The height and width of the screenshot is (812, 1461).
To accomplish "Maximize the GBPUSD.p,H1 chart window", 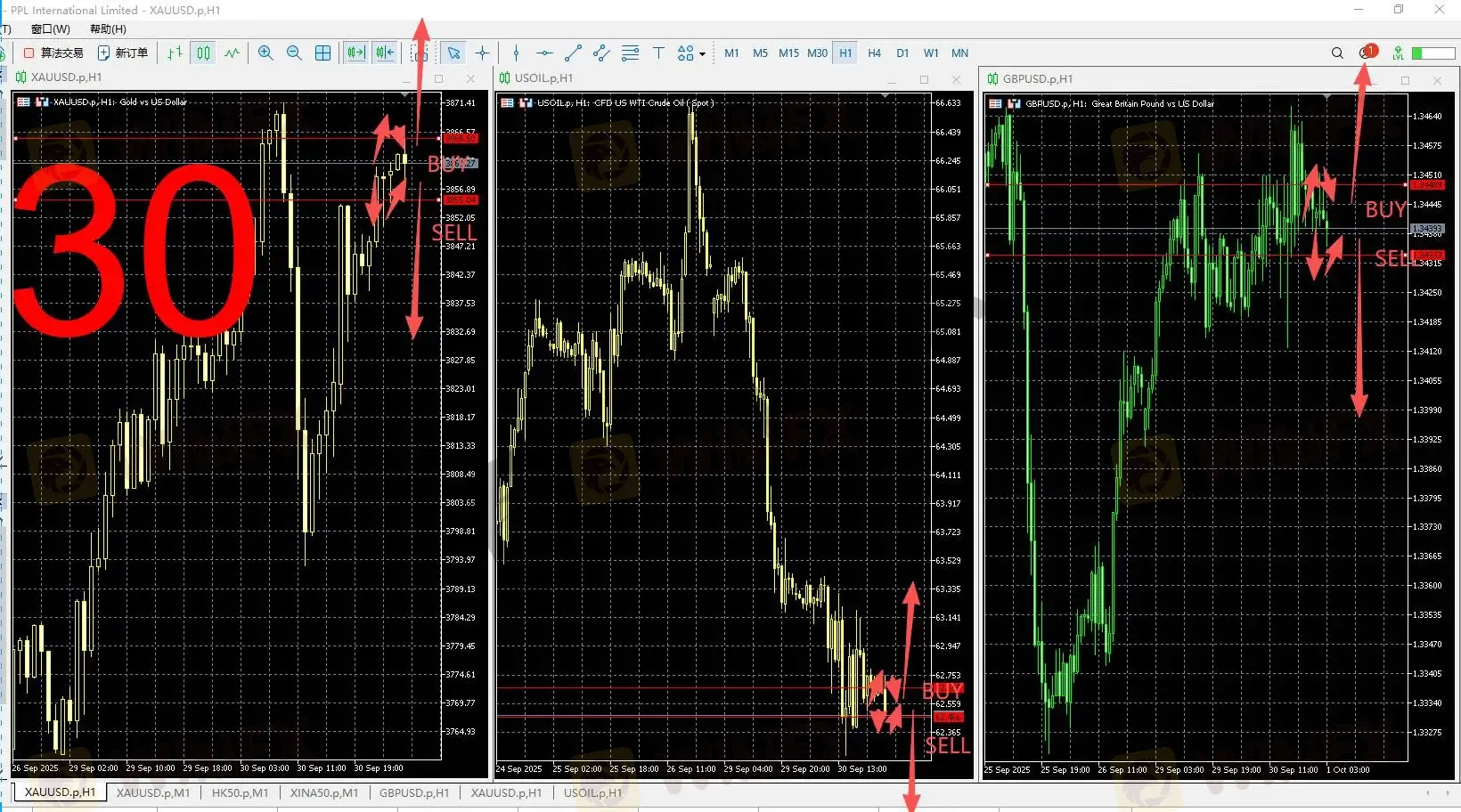I will pyautogui.click(x=1405, y=80).
